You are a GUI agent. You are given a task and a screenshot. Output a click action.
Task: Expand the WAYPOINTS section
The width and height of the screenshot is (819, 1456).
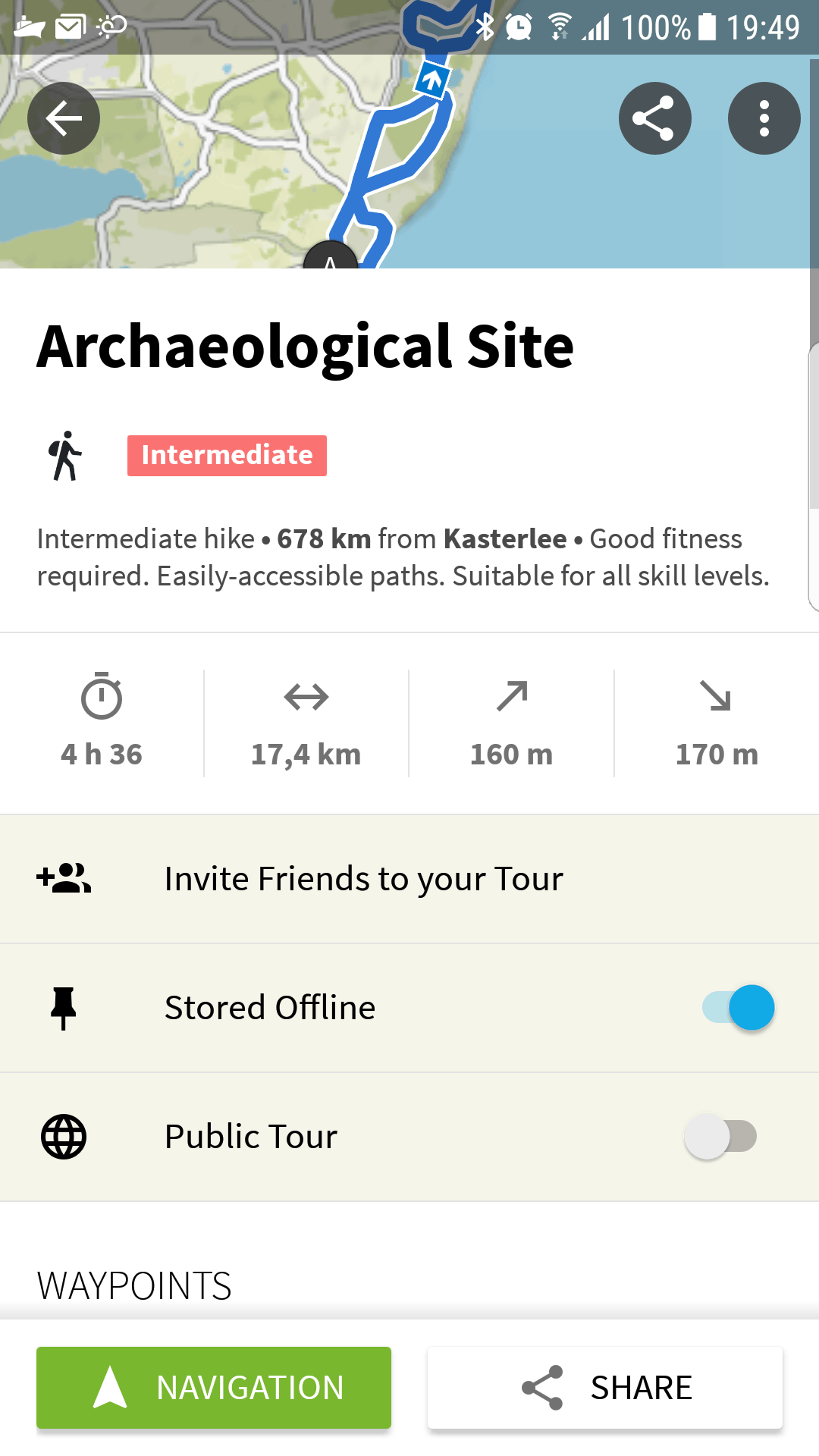click(134, 1286)
